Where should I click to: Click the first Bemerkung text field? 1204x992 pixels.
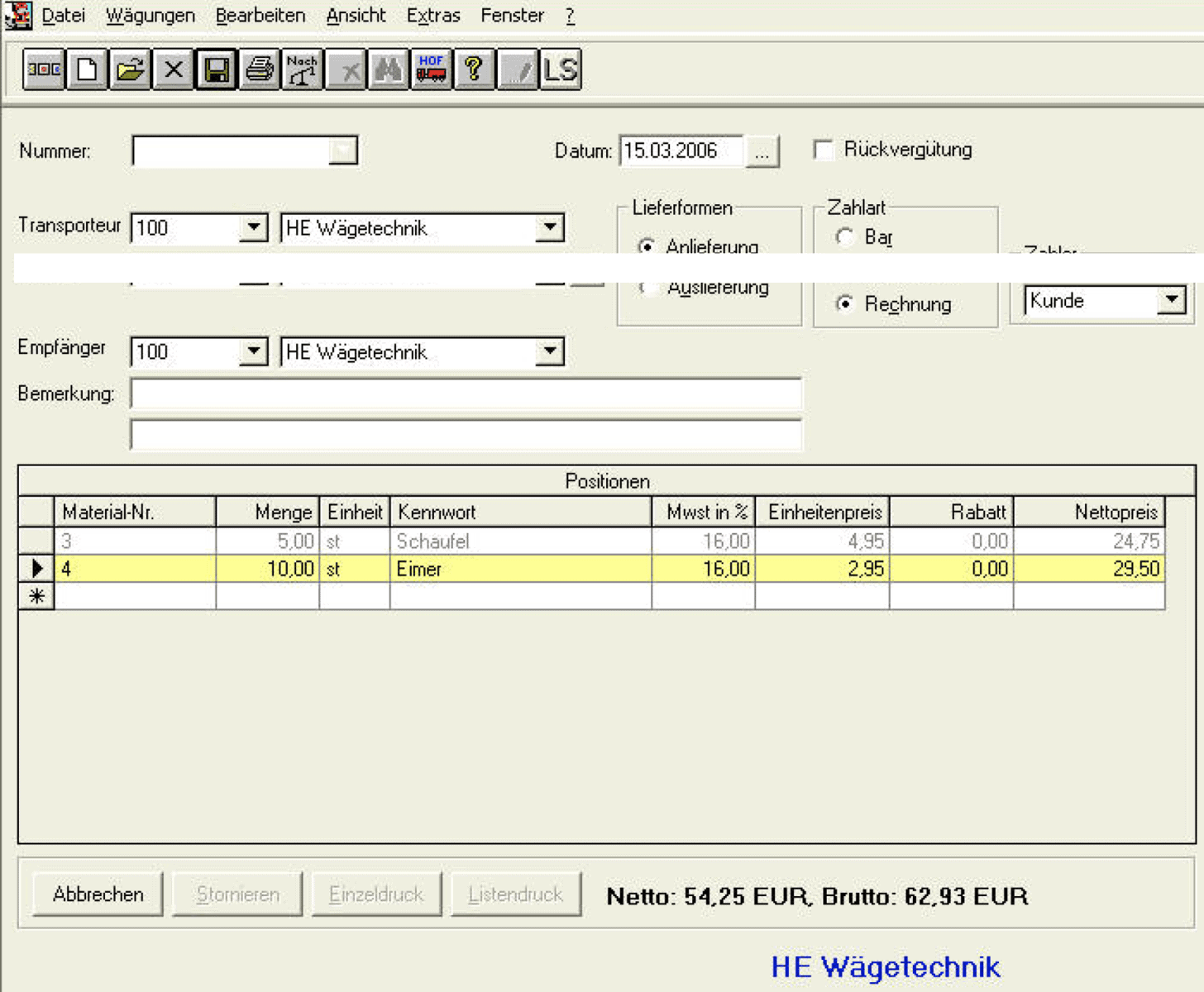466,393
